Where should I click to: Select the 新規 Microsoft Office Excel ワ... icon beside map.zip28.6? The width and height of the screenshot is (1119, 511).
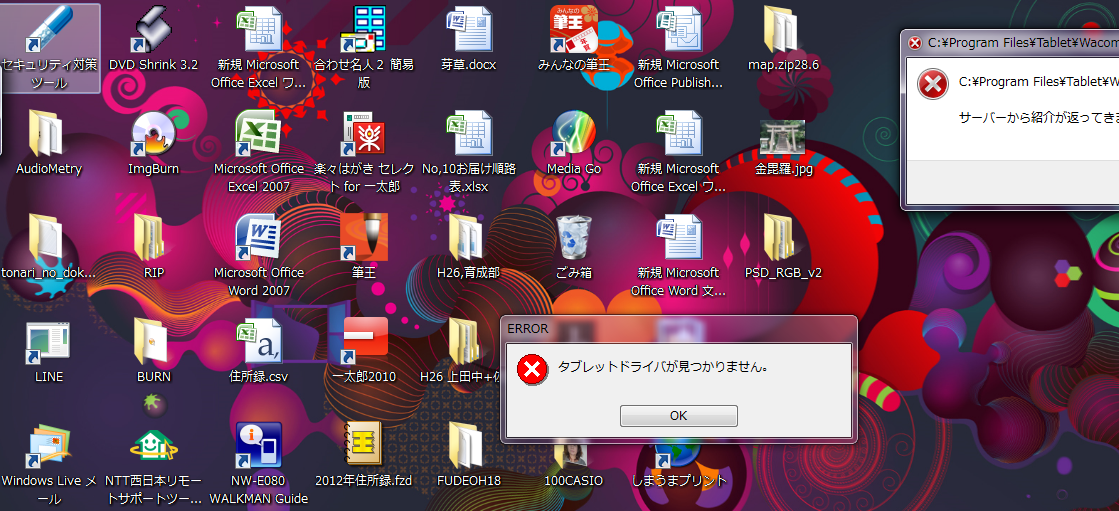point(678,151)
